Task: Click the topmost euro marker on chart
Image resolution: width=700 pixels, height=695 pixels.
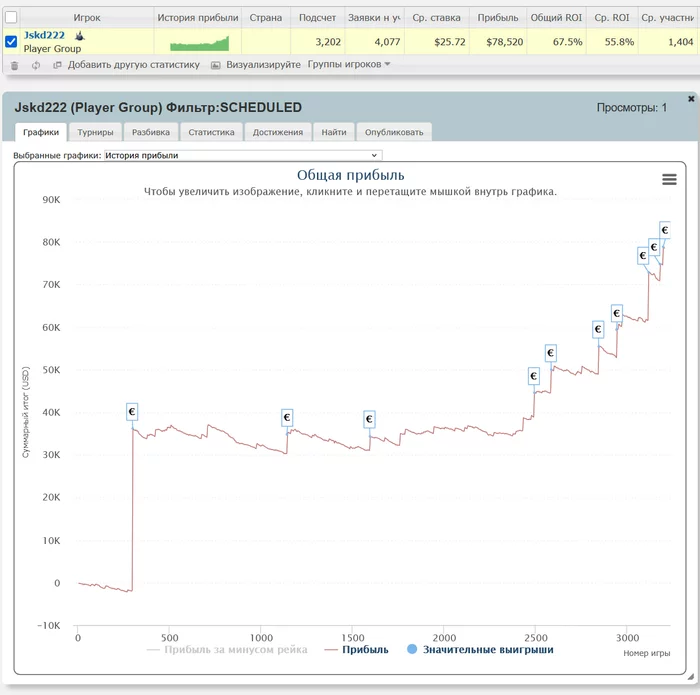Action: pyautogui.click(x=665, y=230)
